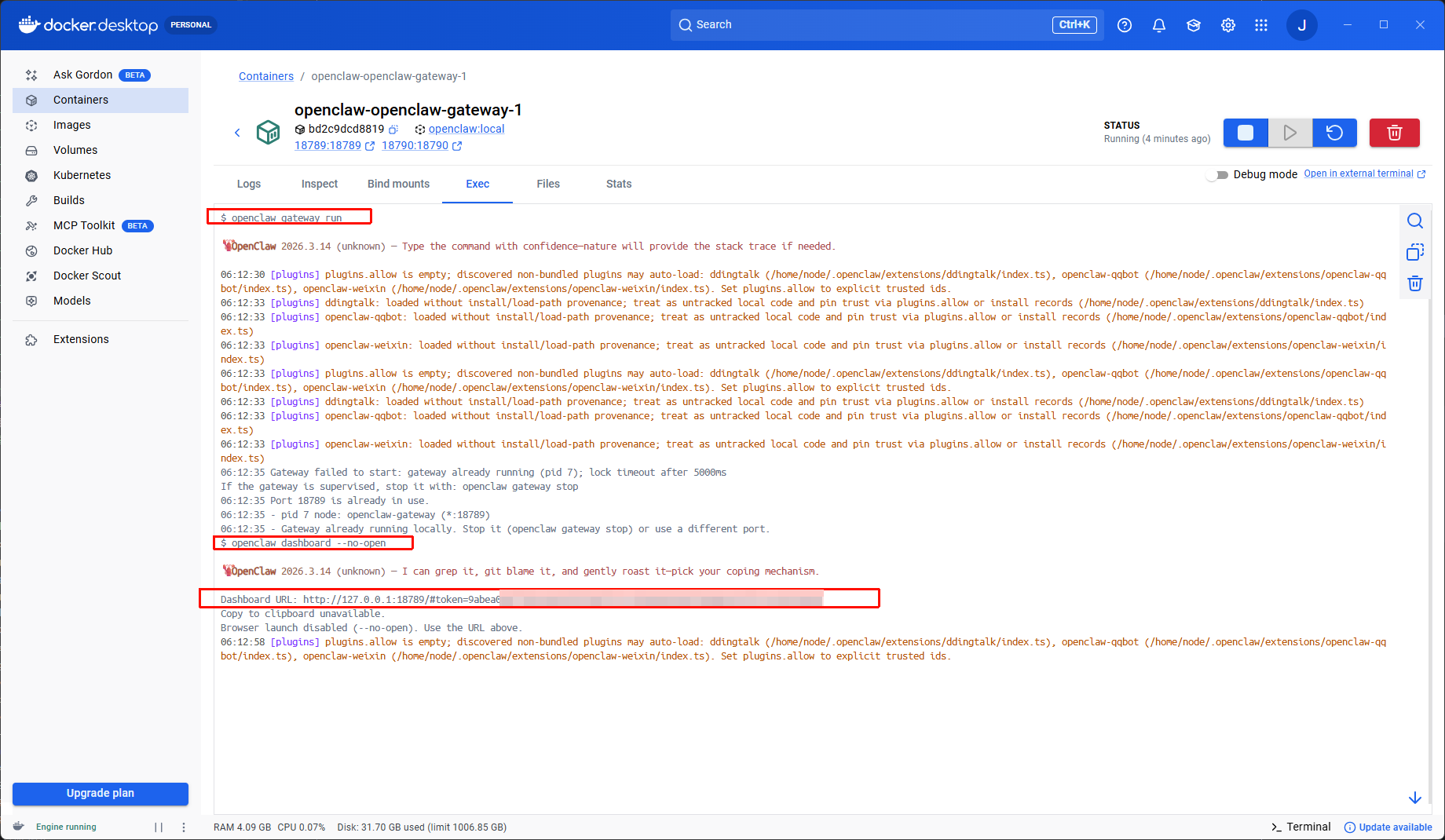
Task: Click the RAM 4.09 GB status entry
Action: [243, 827]
